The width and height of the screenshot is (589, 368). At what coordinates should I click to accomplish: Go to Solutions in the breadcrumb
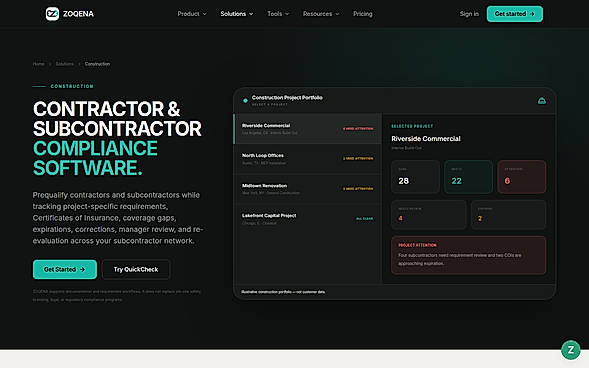pos(65,64)
